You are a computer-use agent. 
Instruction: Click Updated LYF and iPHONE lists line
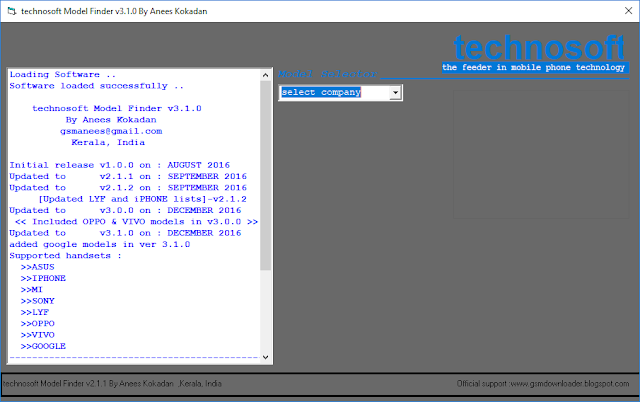142,199
